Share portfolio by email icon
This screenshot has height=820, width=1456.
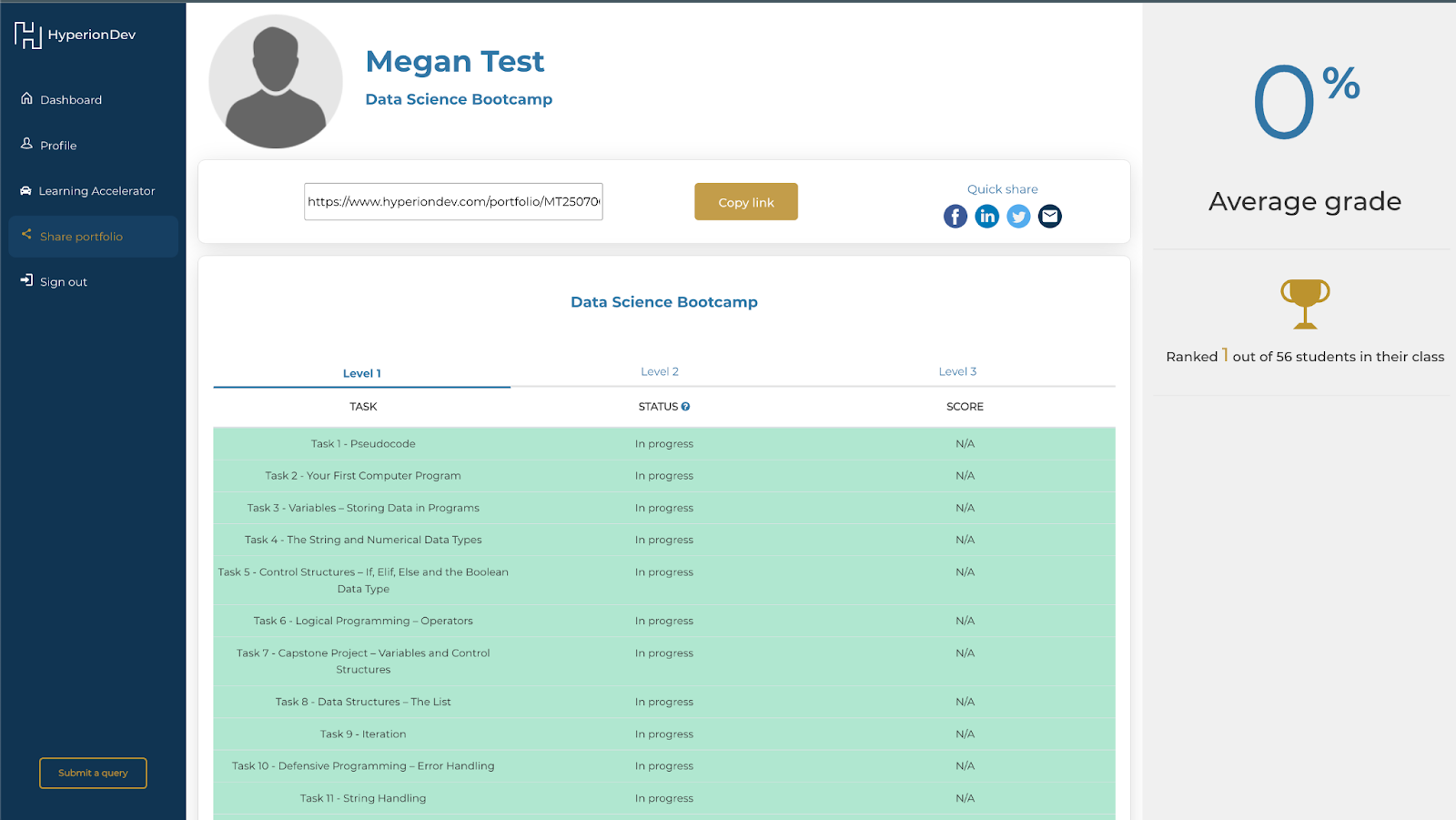(x=1050, y=217)
